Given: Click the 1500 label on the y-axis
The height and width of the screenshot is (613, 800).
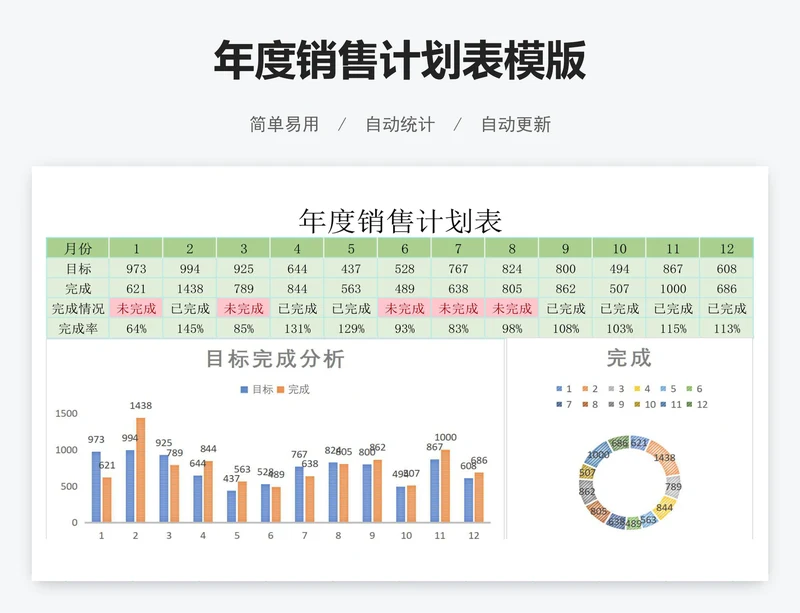Looking at the screenshot, I should click(x=66, y=413).
